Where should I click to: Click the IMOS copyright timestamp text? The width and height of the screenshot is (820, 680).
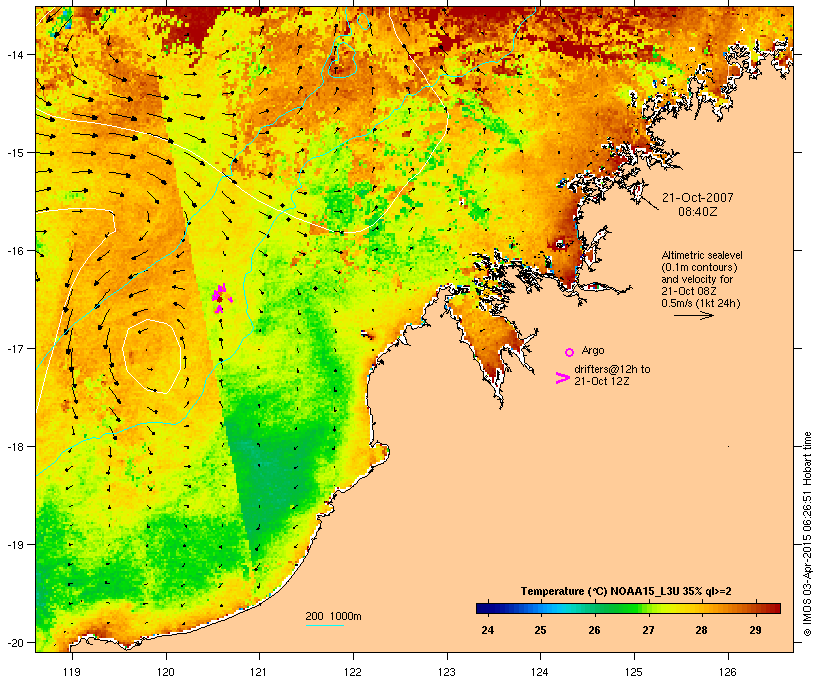807,534
